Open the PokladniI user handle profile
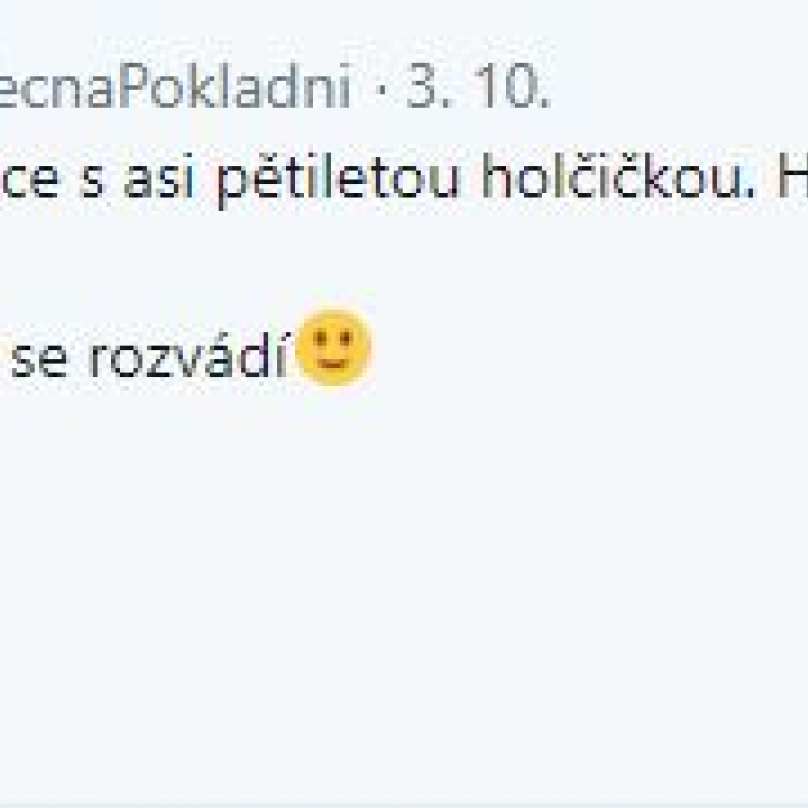808x808 pixels. (175, 86)
